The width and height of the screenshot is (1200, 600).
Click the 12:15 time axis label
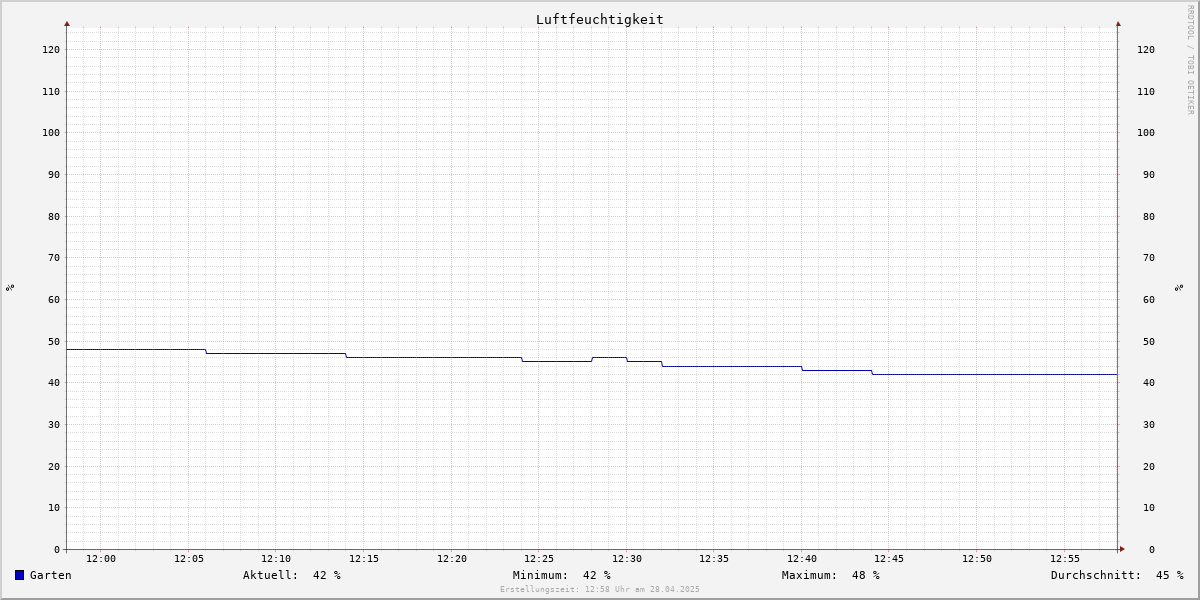pos(364,559)
